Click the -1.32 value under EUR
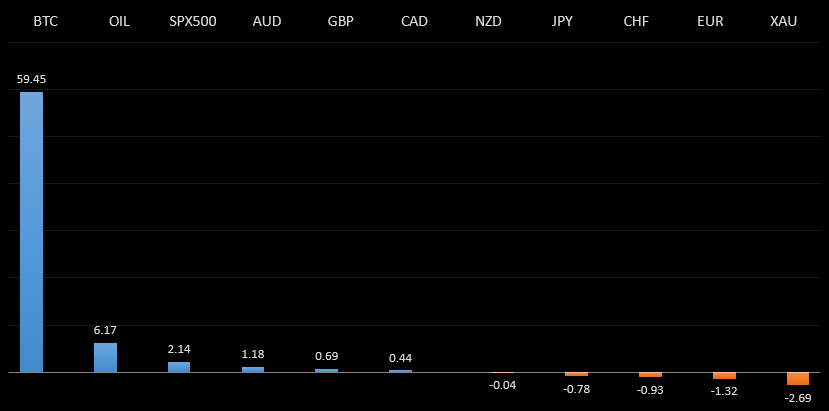 coord(723,391)
